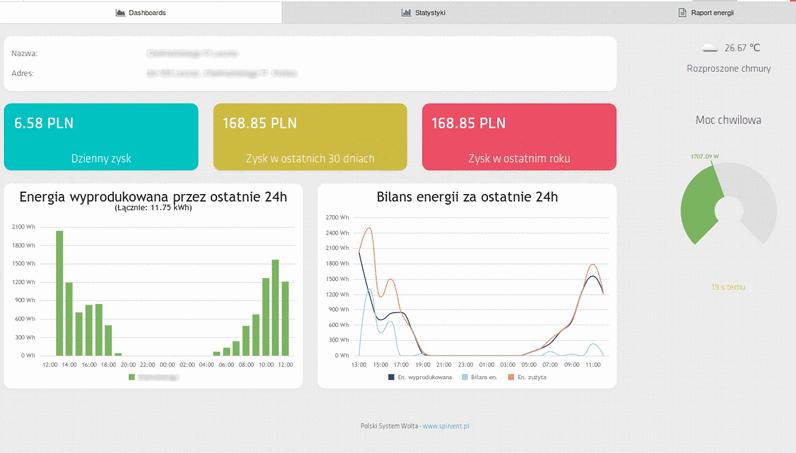The width and height of the screenshot is (796, 453).
Task: Click the Energia wyprodukowana chart title
Action: (x=153, y=197)
